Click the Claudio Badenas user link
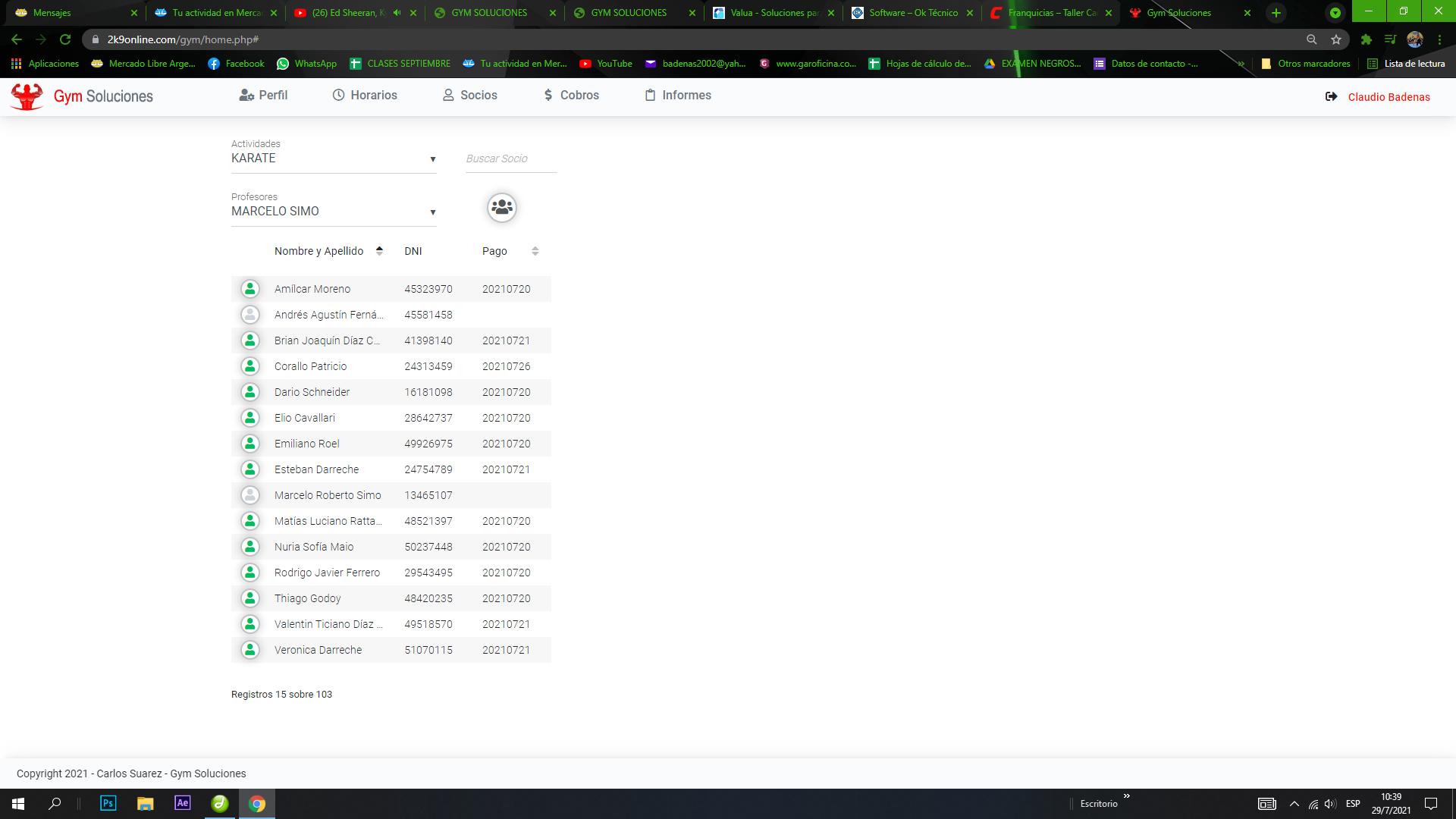The width and height of the screenshot is (1456, 819). [x=1389, y=97]
